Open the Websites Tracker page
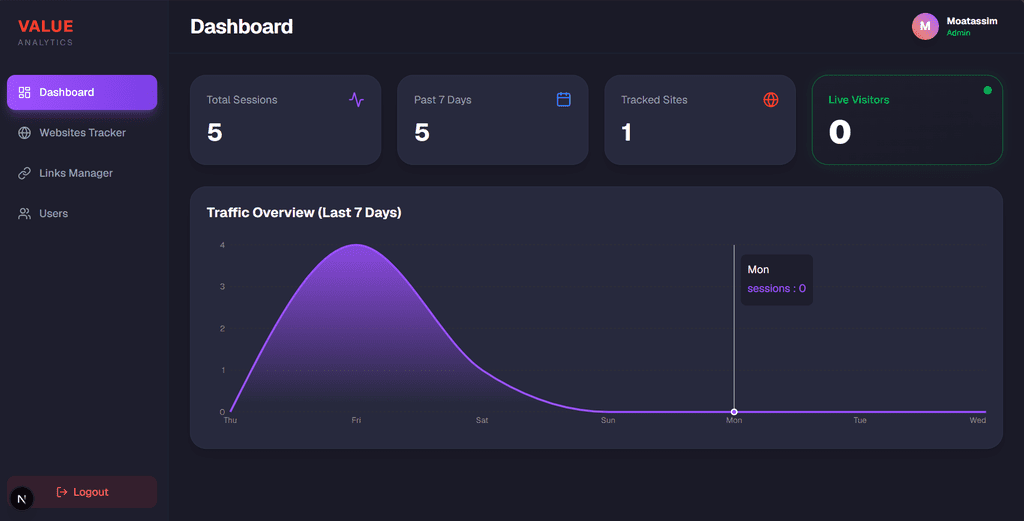The width and height of the screenshot is (1024, 521). [x=82, y=133]
